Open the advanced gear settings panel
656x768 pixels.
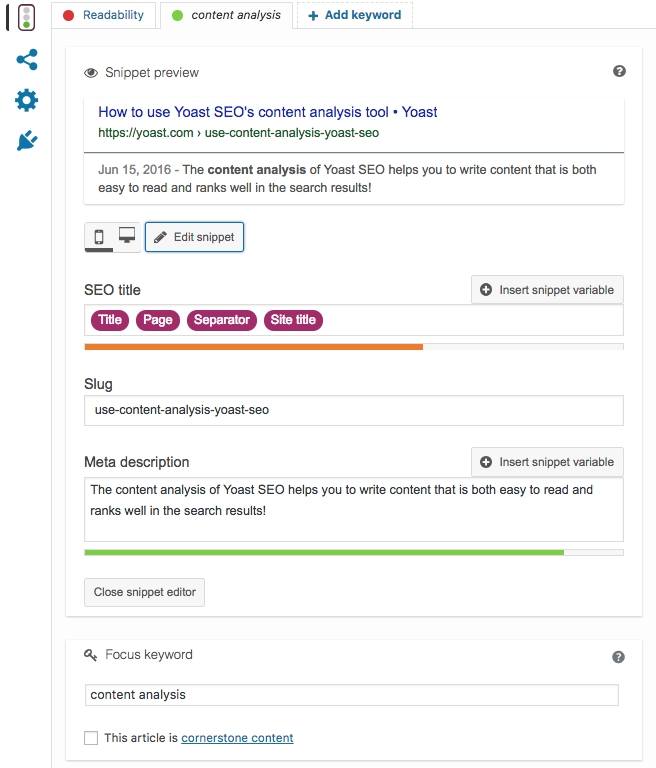26,100
